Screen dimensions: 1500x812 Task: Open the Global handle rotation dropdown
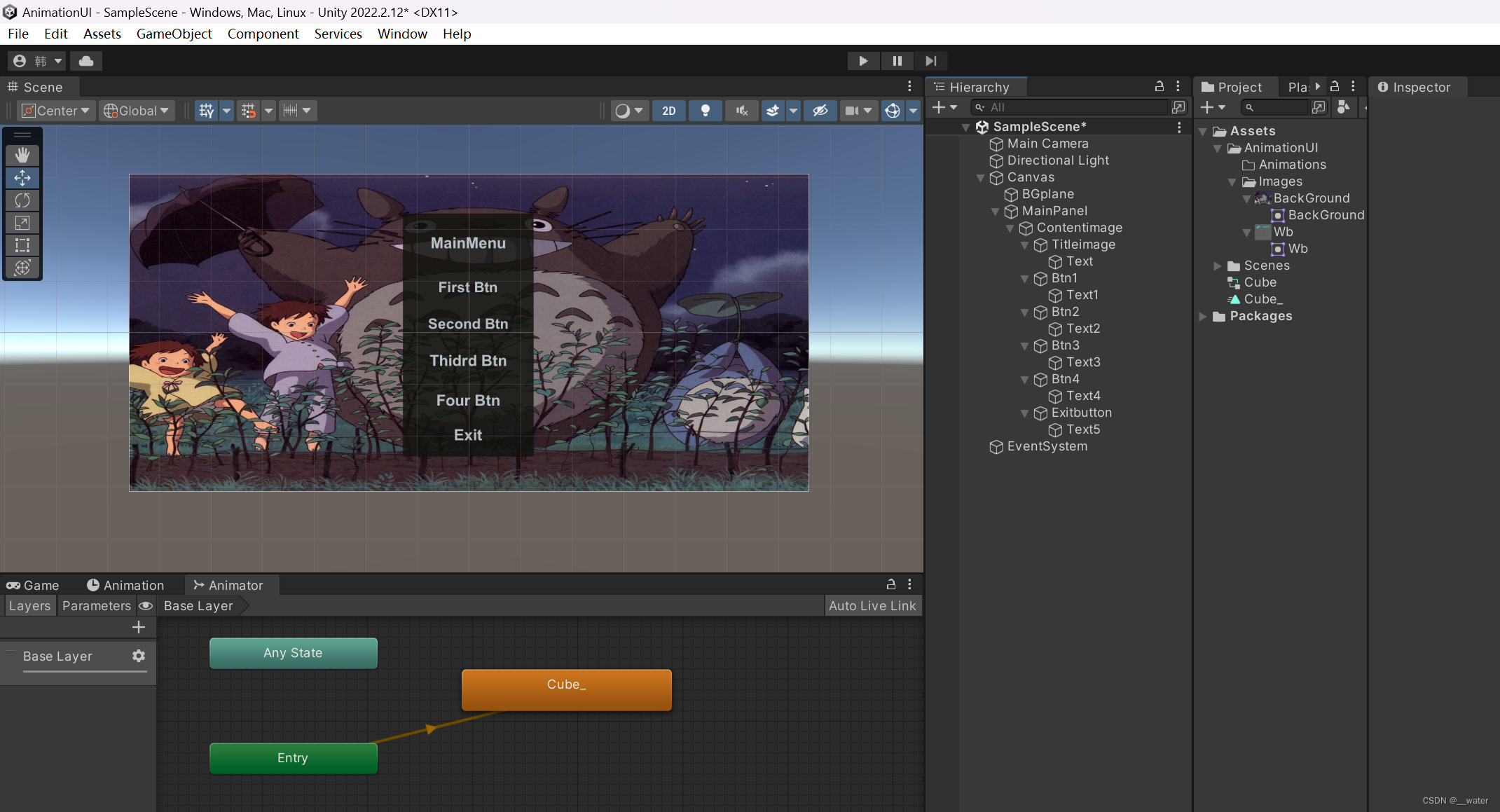point(137,111)
